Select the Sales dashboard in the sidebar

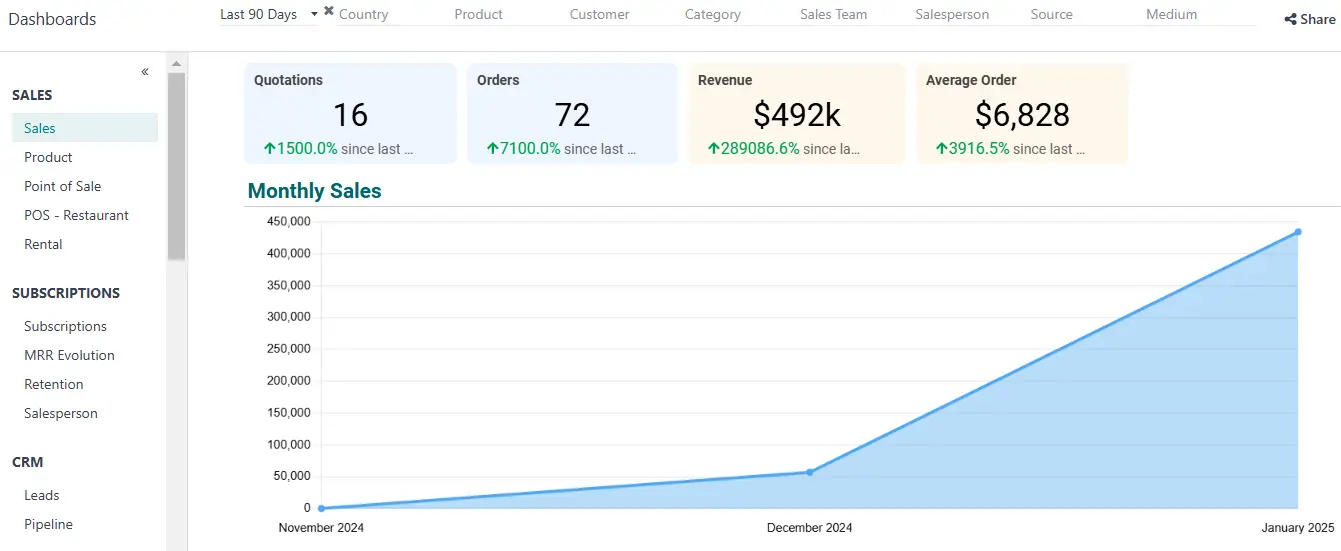[x=85, y=128]
